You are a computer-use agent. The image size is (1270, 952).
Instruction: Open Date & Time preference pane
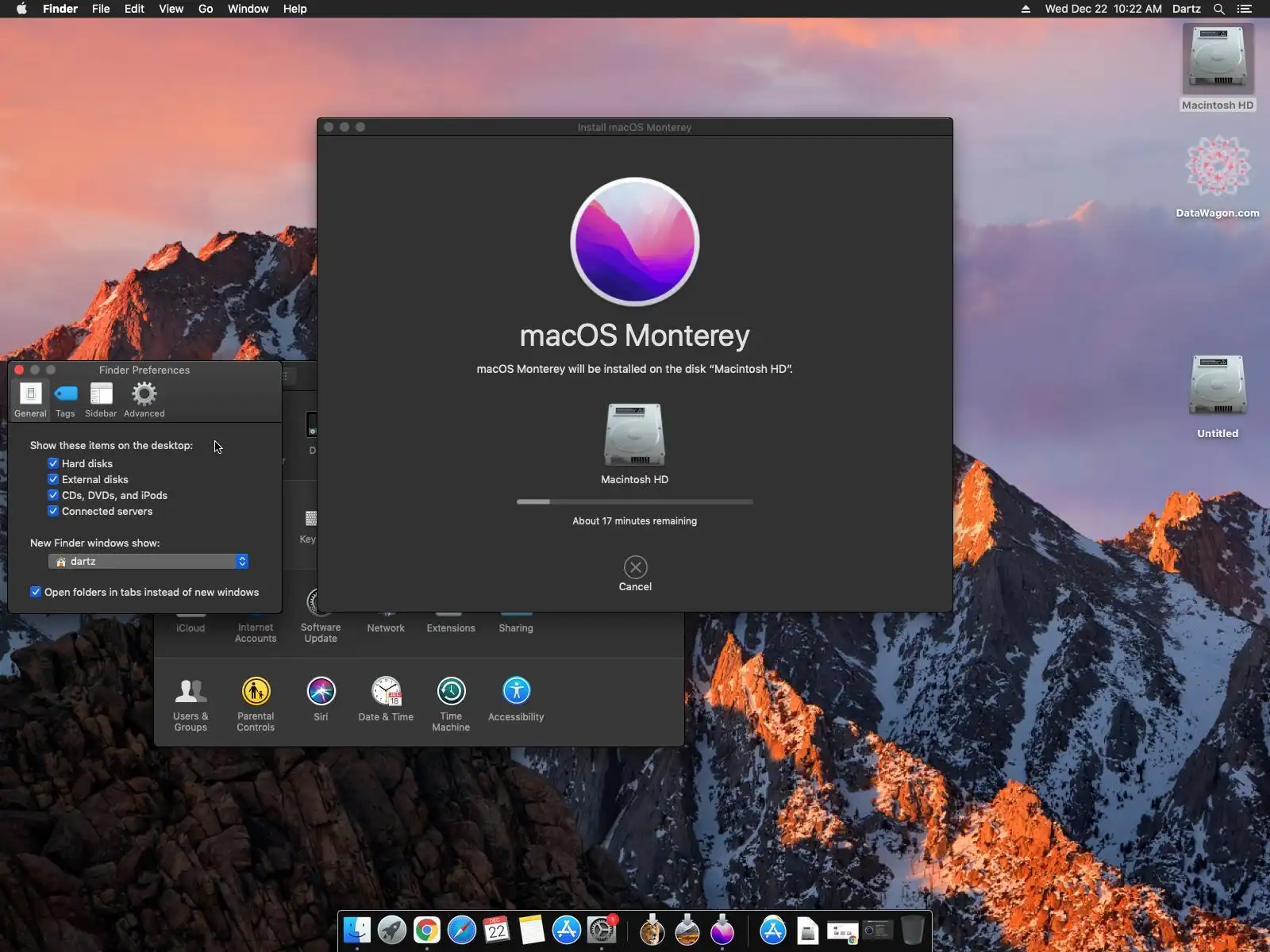tap(386, 700)
